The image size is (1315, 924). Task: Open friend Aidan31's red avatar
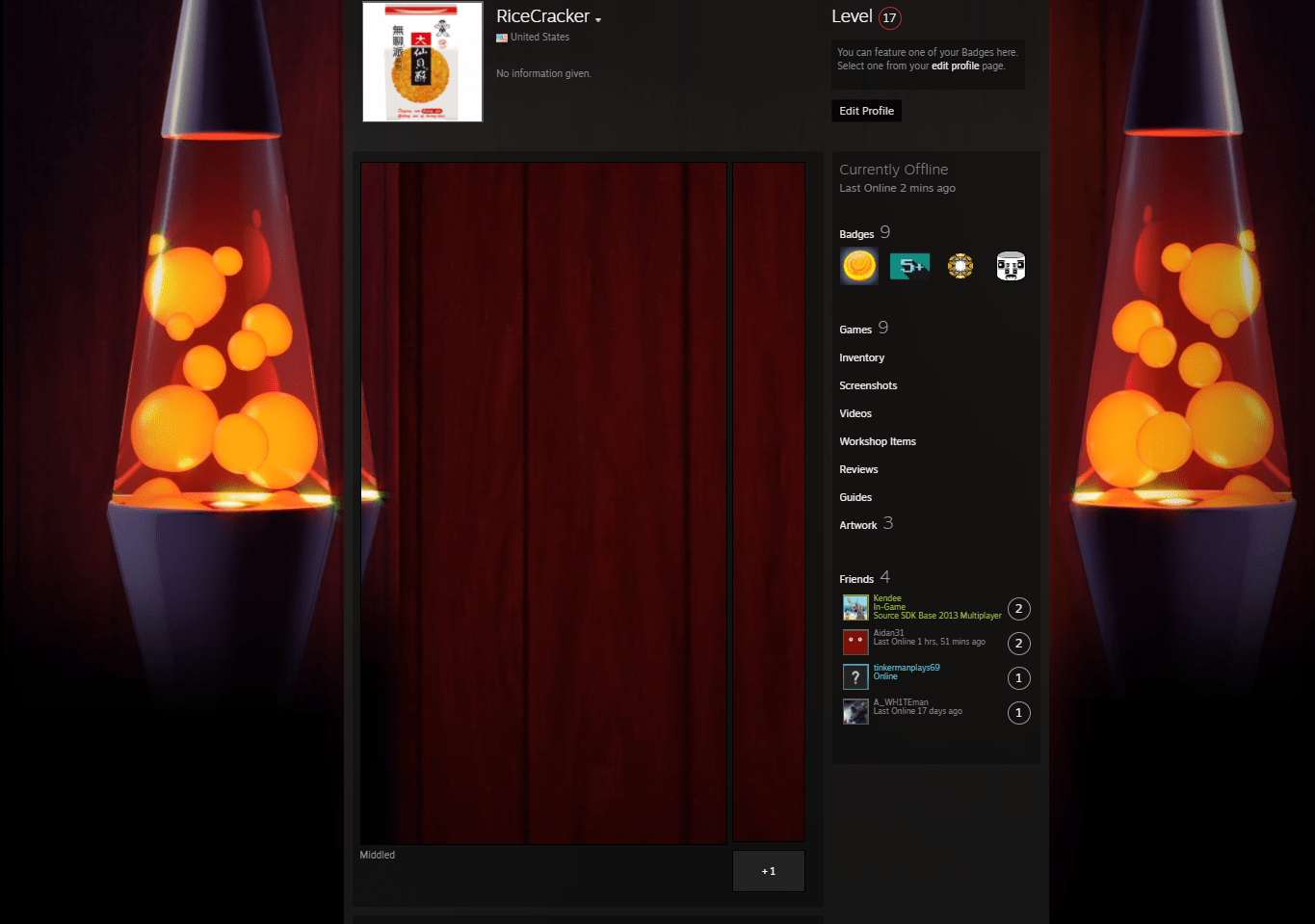855,643
